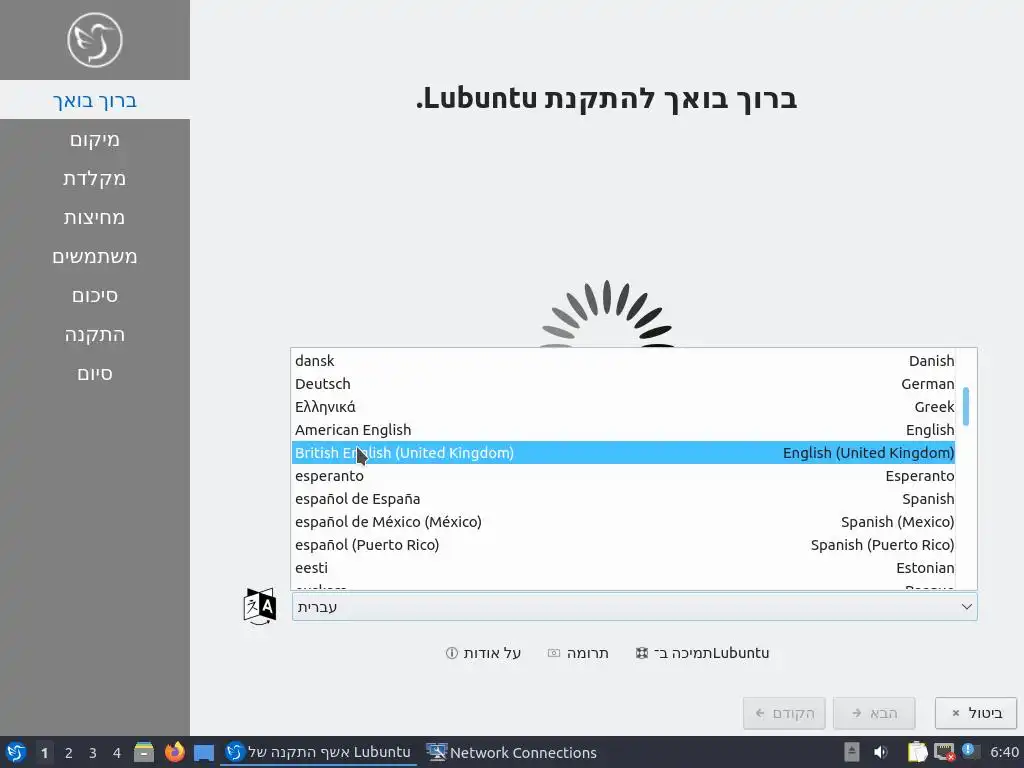Open the clipboard manager tray icon
The width and height of the screenshot is (1024, 768).
[918, 752]
